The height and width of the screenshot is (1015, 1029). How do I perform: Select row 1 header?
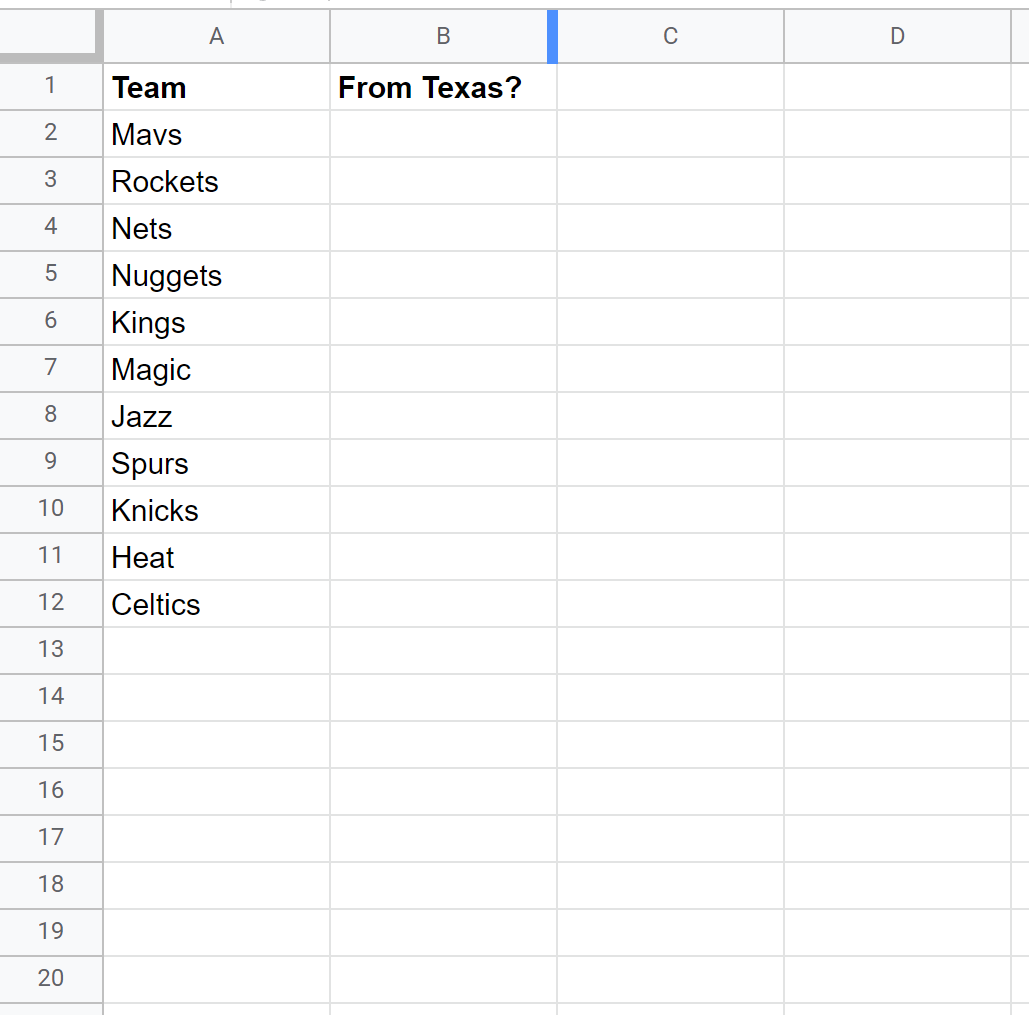coord(51,88)
